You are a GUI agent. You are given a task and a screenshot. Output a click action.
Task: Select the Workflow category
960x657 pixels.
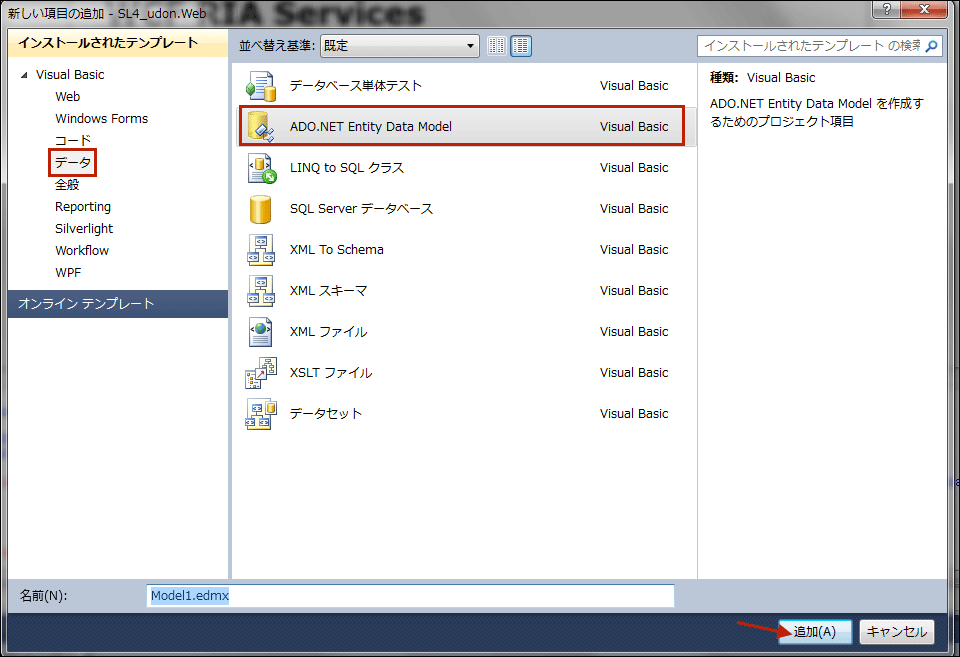pos(82,251)
